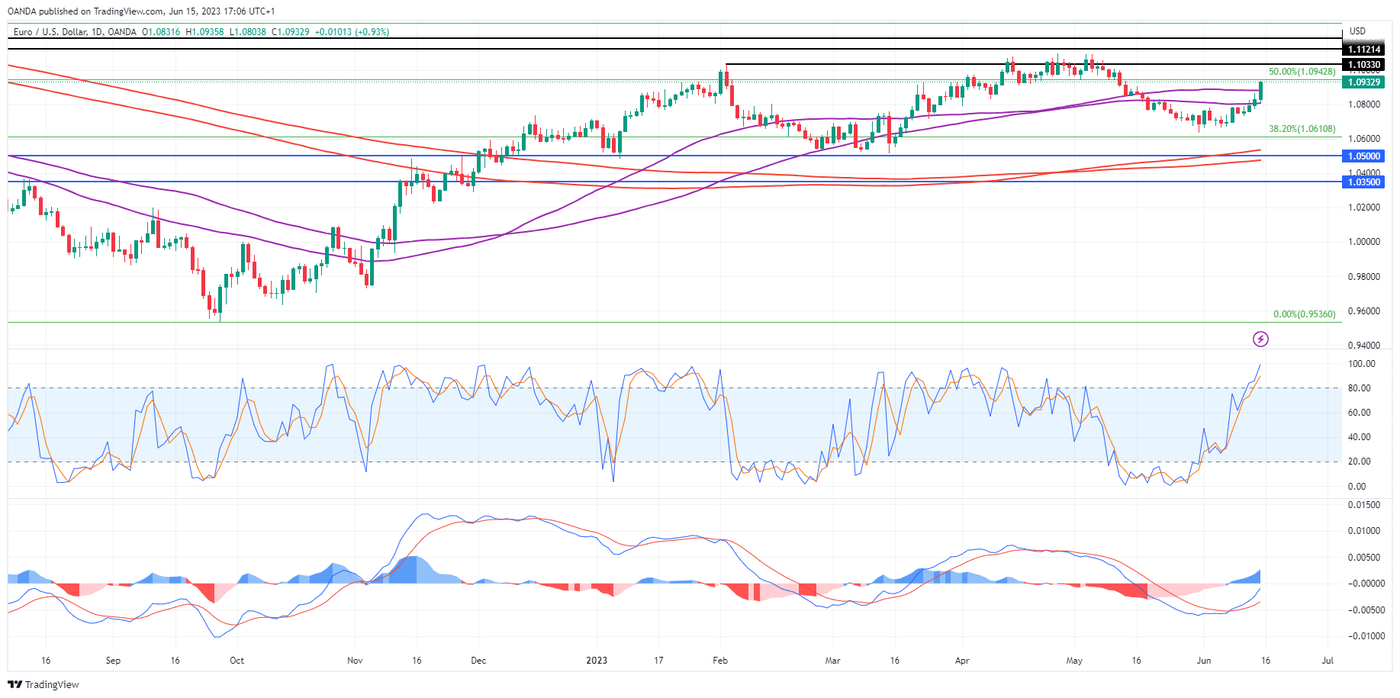
Task: Click the 0.01500 MACD scale value
Action: tap(1364, 505)
